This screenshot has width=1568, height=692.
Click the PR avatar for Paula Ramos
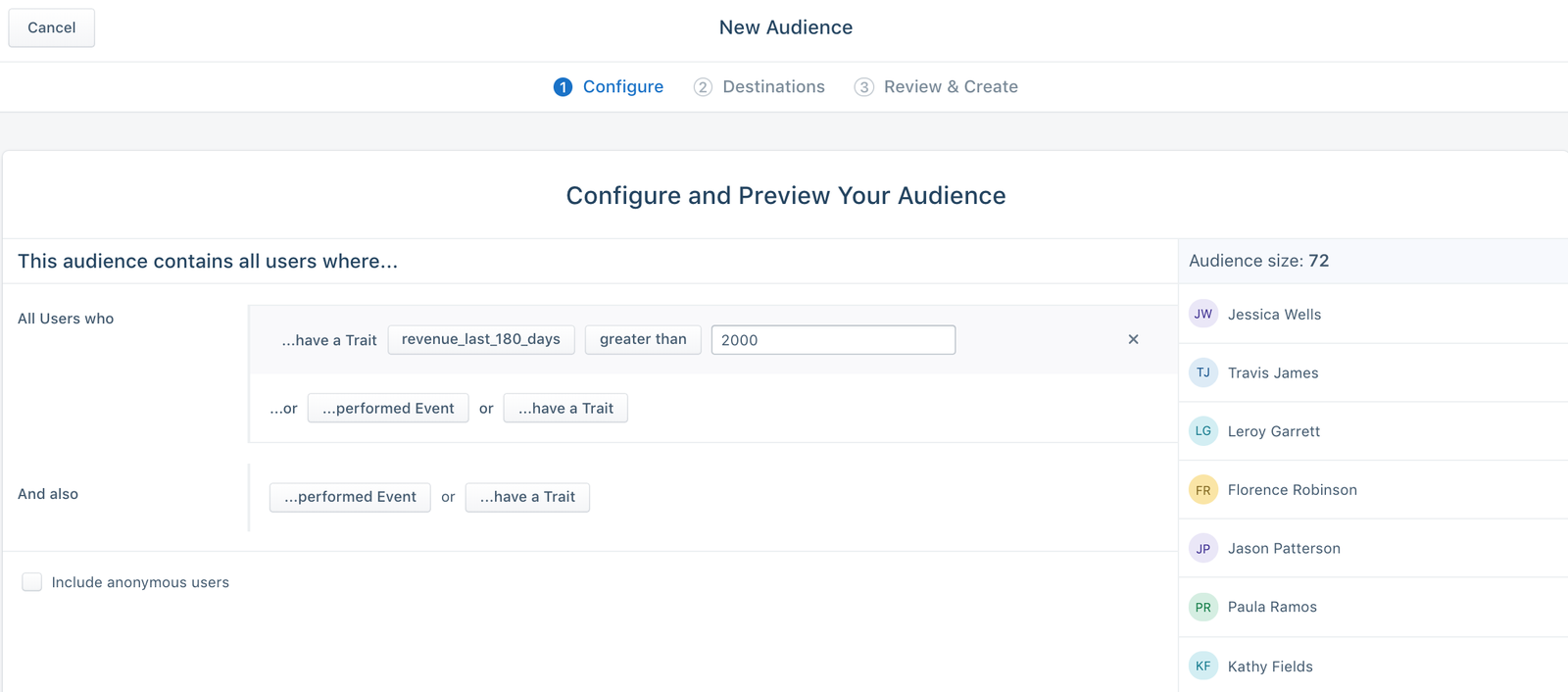click(1202, 607)
